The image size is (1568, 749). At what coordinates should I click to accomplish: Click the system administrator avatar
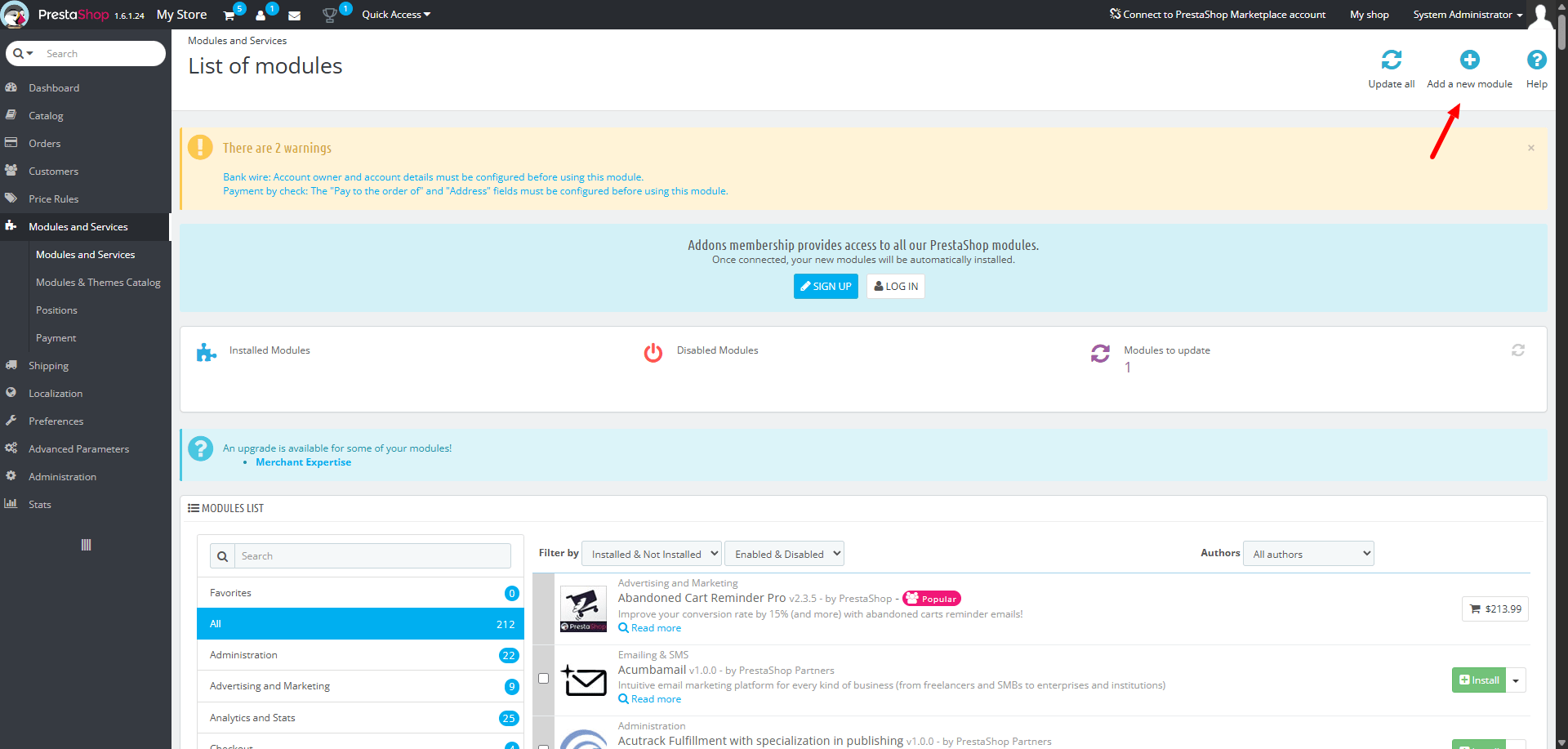coord(1539,15)
